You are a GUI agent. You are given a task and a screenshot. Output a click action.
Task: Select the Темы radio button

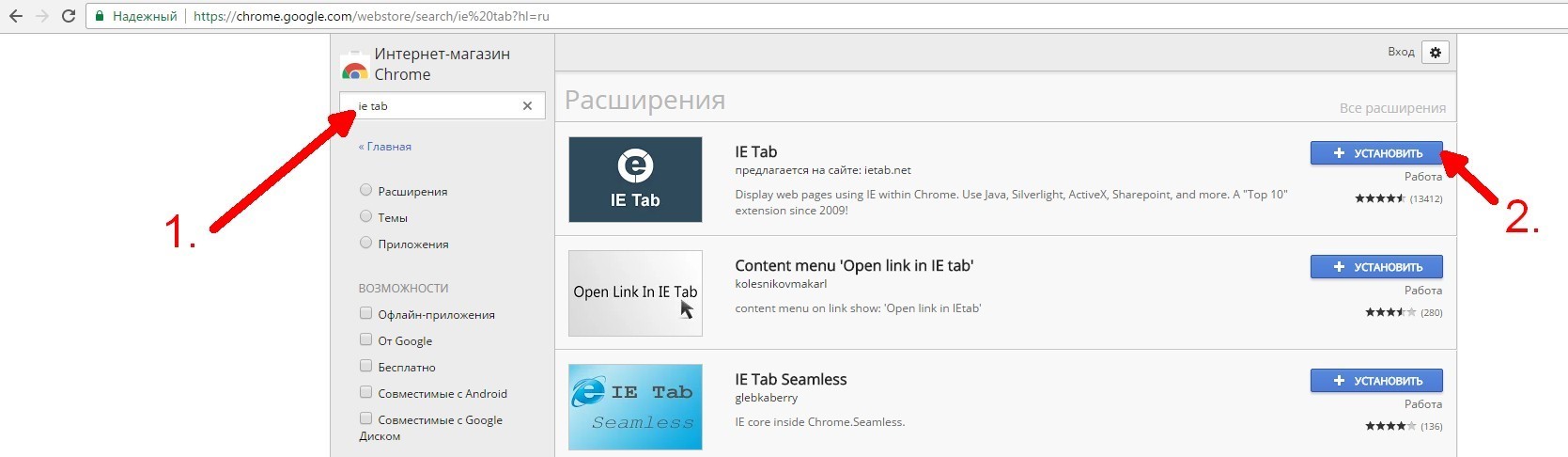point(366,216)
